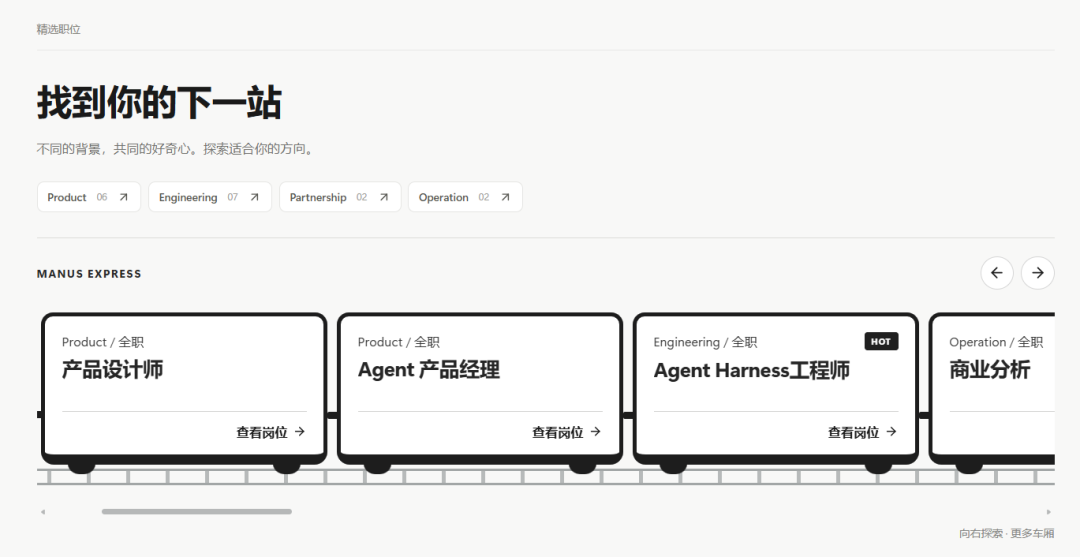
Task: Open 查看岗位 link for Agent 产品经理
Action: (x=567, y=432)
